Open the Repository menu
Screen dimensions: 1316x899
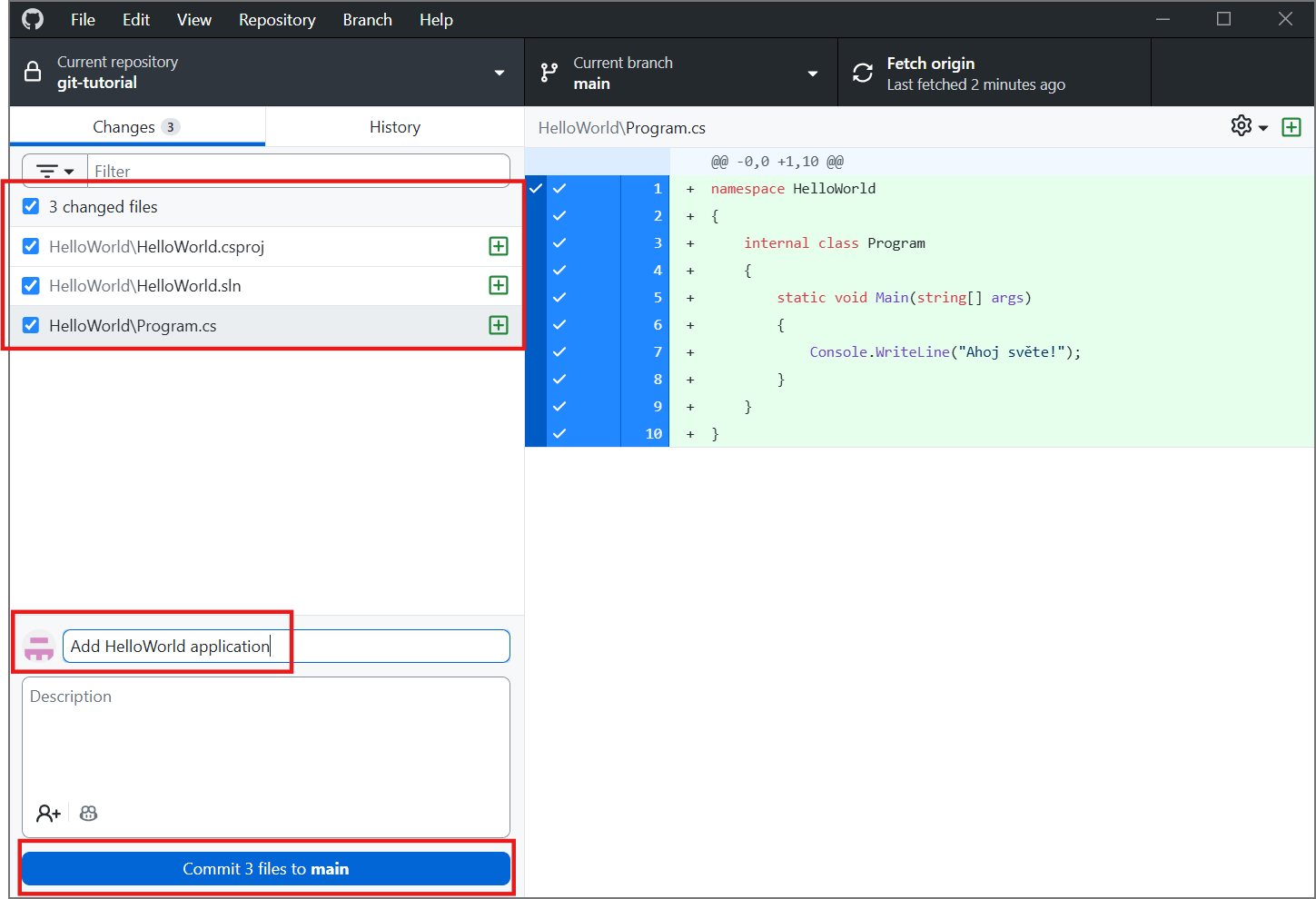pyautogui.click(x=277, y=19)
